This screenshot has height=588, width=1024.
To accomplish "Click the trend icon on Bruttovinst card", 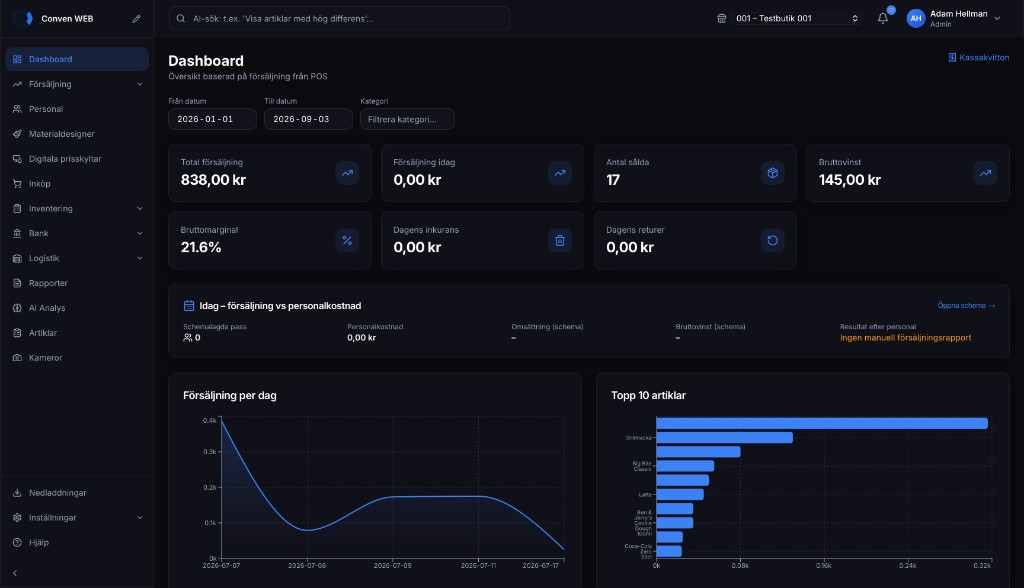I will (985, 173).
